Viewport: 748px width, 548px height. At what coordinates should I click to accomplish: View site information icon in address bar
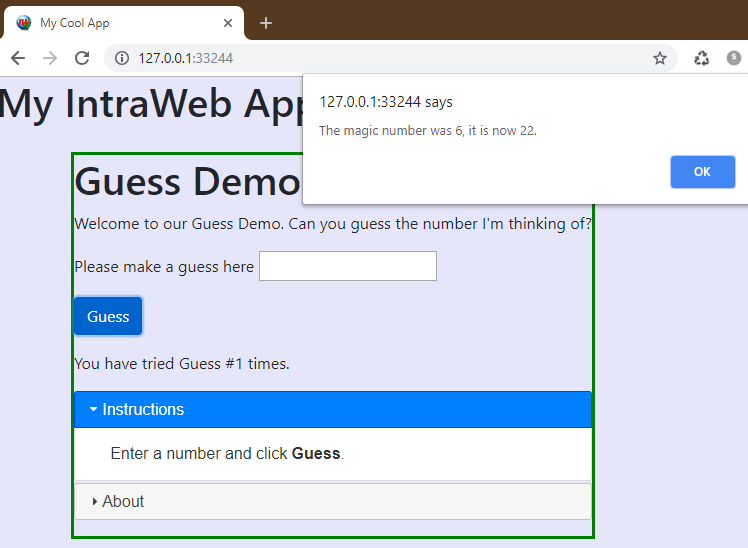(x=122, y=58)
